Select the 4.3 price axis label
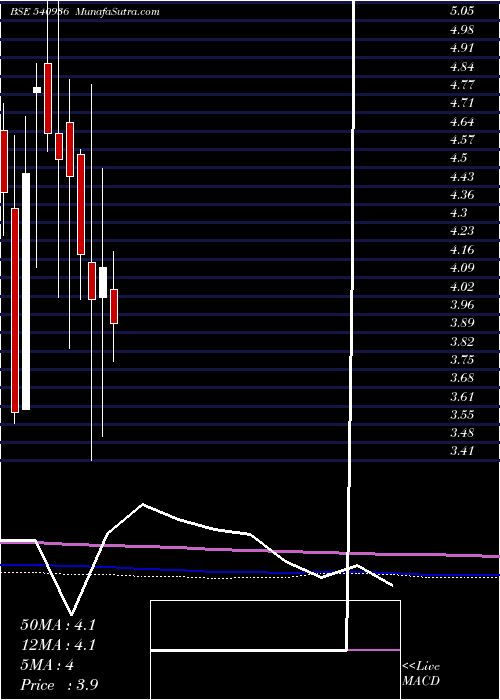This screenshot has height=700, width=500. tap(458, 213)
